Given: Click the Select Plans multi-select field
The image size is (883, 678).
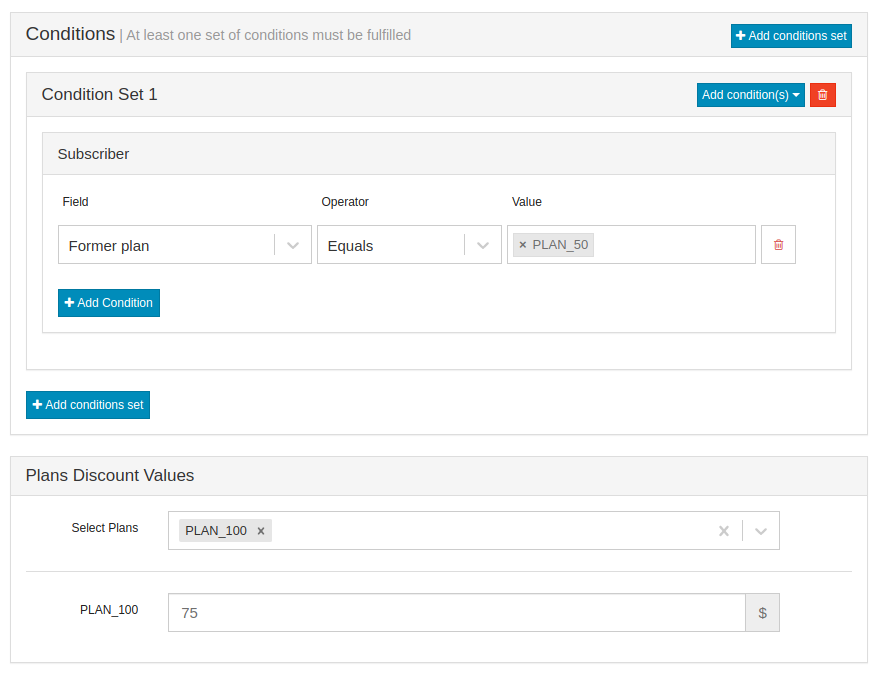Looking at the screenshot, I should pyautogui.click(x=474, y=530).
